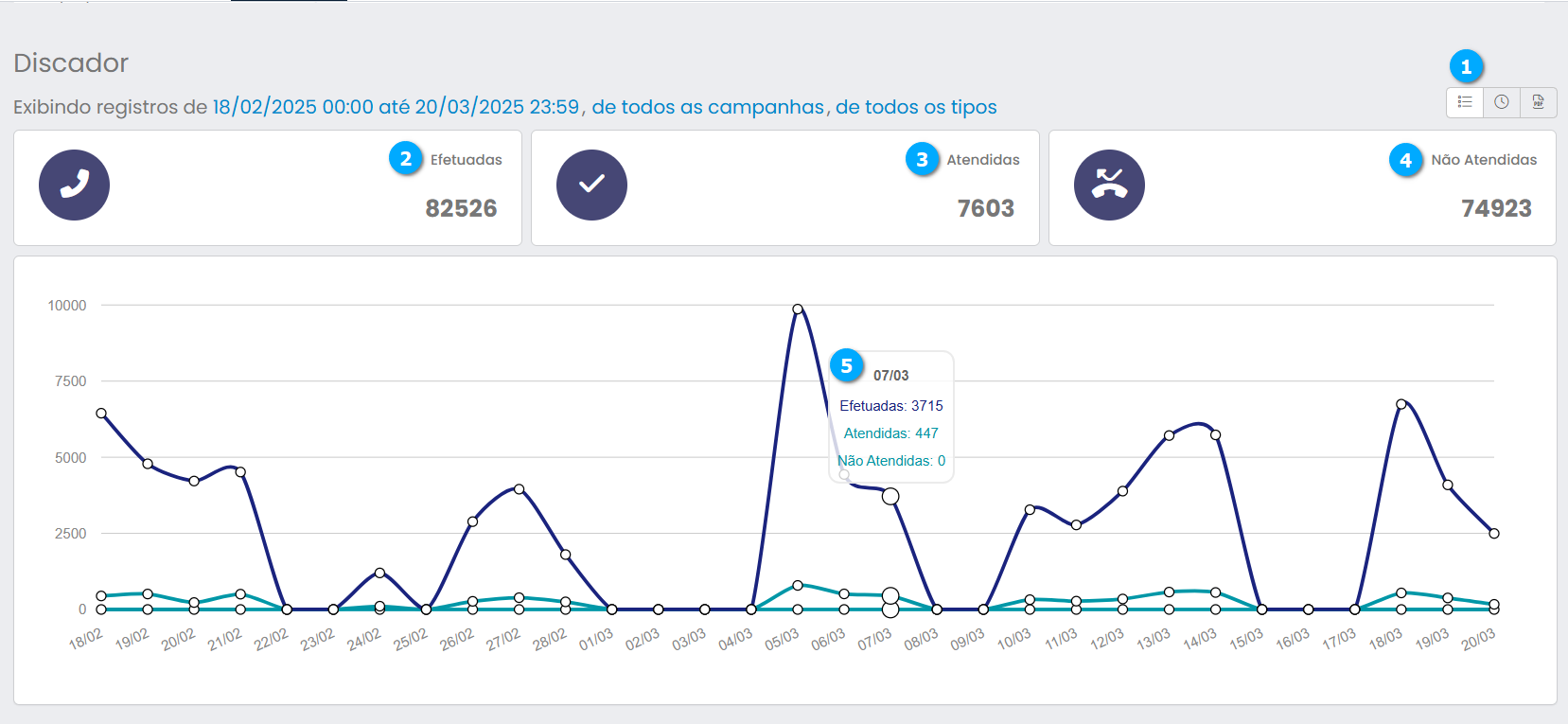Open the 'de todos as campanhas' filter
Screen dimensions: 1568x724
[x=708, y=107]
